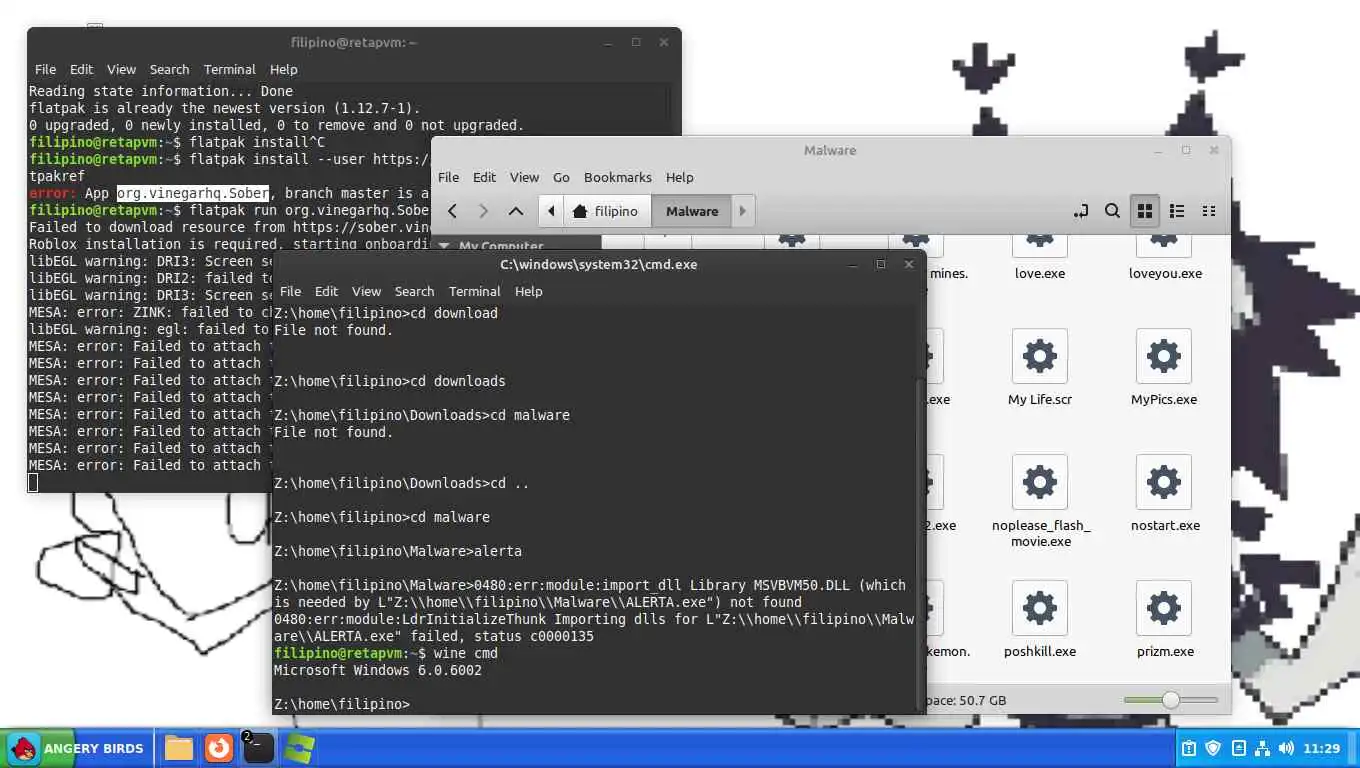This screenshot has height=768, width=1360.
Task: Click highlighted org.vinegarhq.Sober text in terminal
Action: point(192,193)
